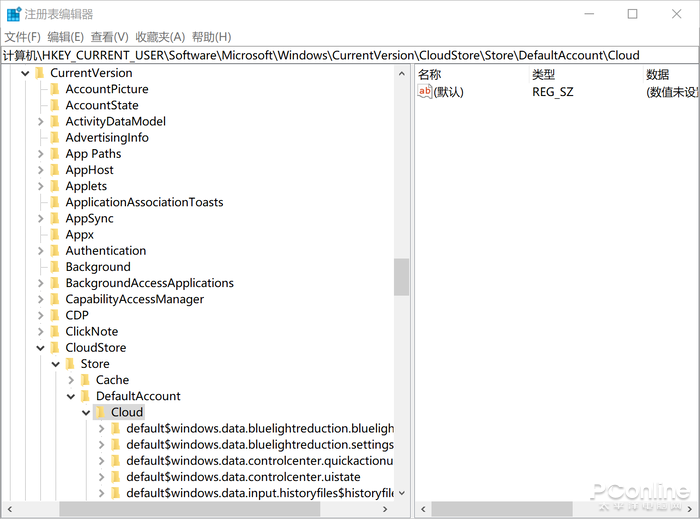Click the registry path address bar
Screen dimensions: 700x519
click(350, 55)
